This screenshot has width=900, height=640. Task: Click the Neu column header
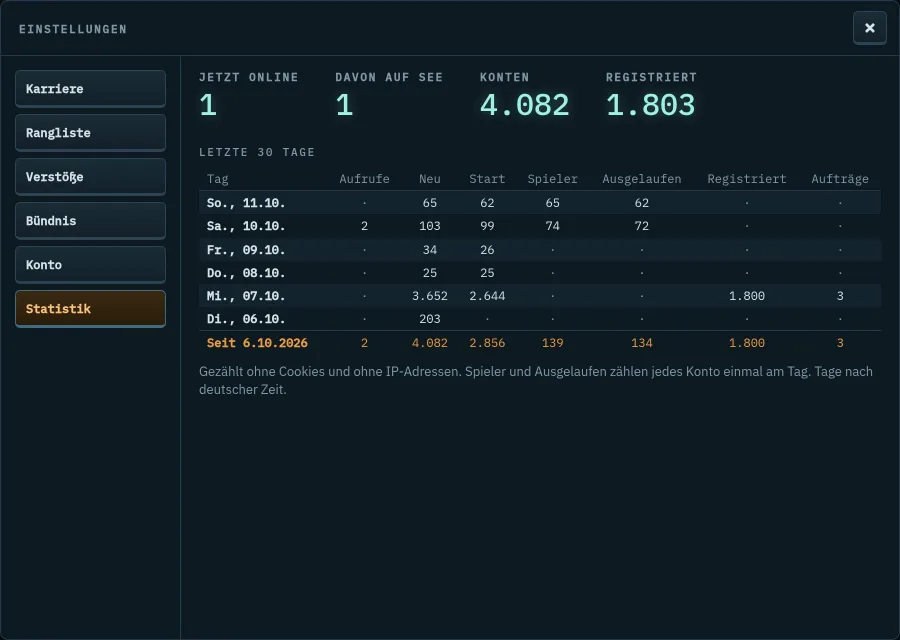429,179
